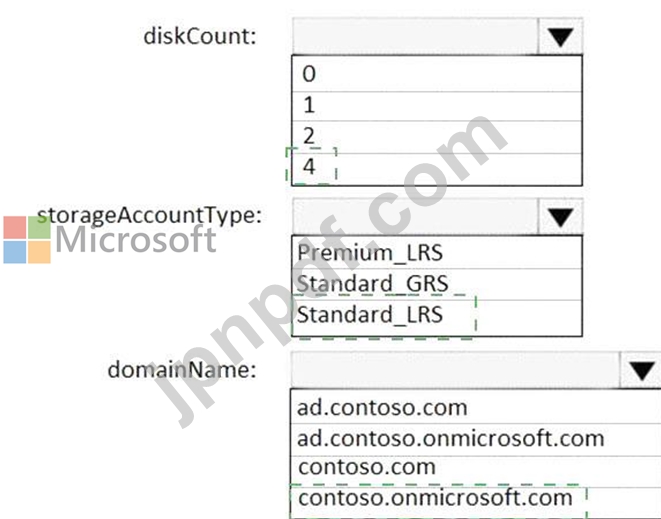Click the storageAccountType combo box field
Viewport: 661px width, 519px height.
click(x=415, y=217)
